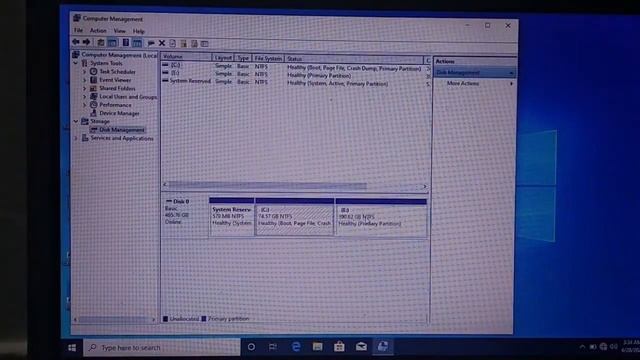Screen dimensions: 640x360
Task: Click the X delete icon in the toolbar
Action: coord(162,43)
